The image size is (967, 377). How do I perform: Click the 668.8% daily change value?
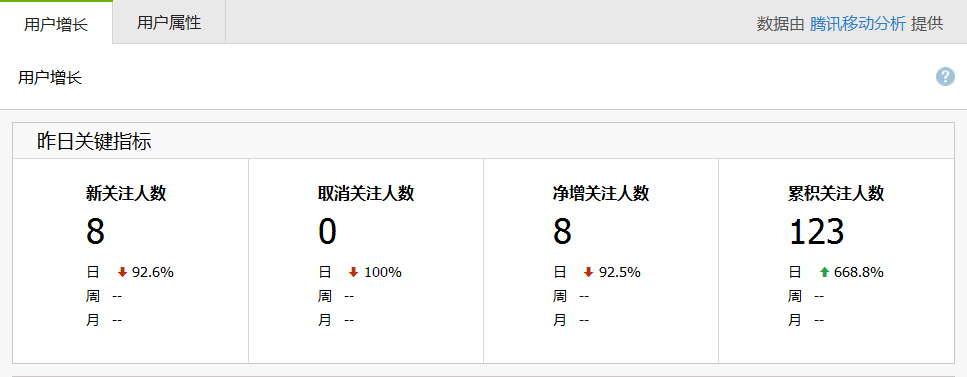pos(859,272)
